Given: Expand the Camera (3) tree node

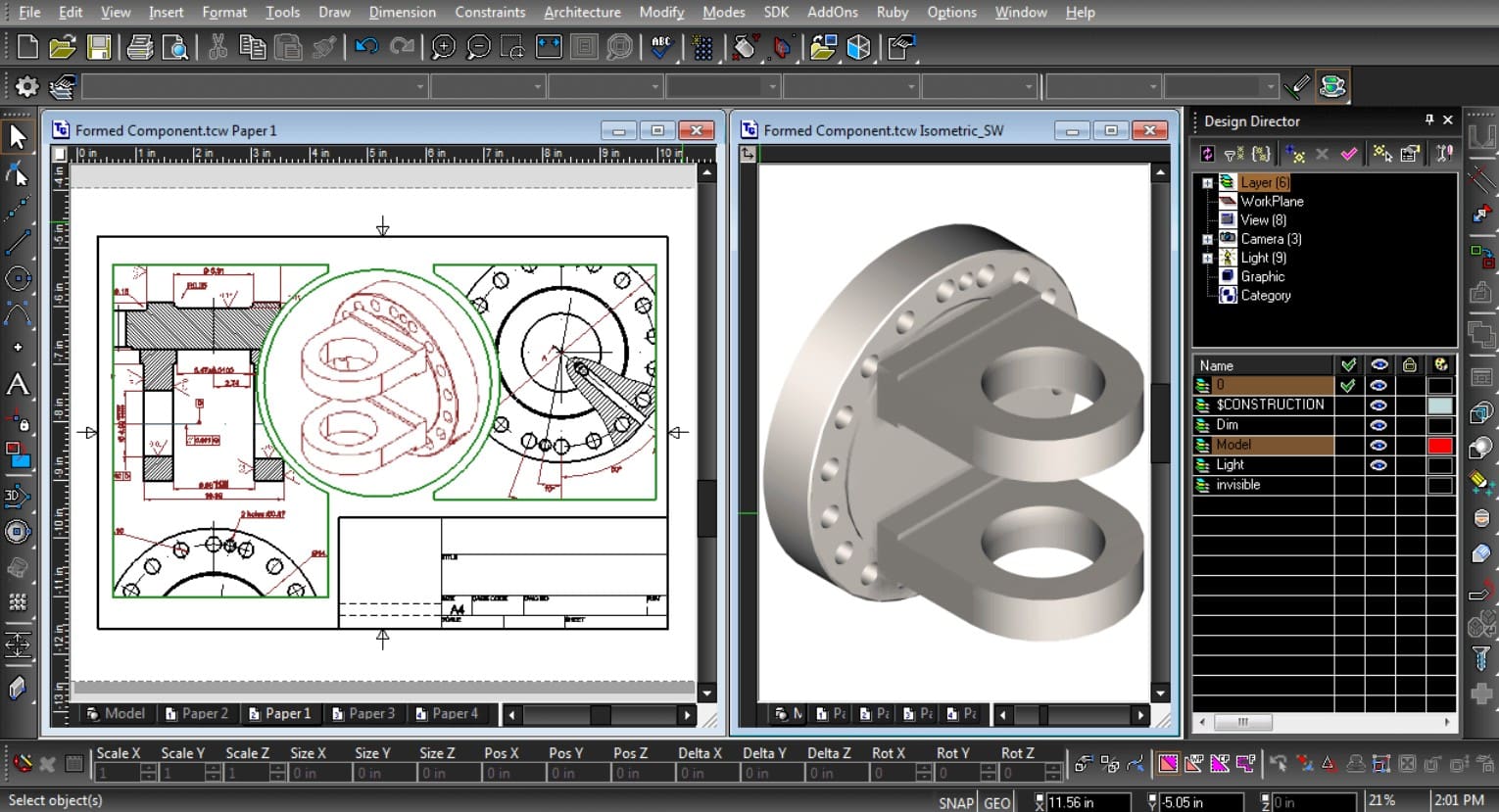Looking at the screenshot, I should (1207, 239).
